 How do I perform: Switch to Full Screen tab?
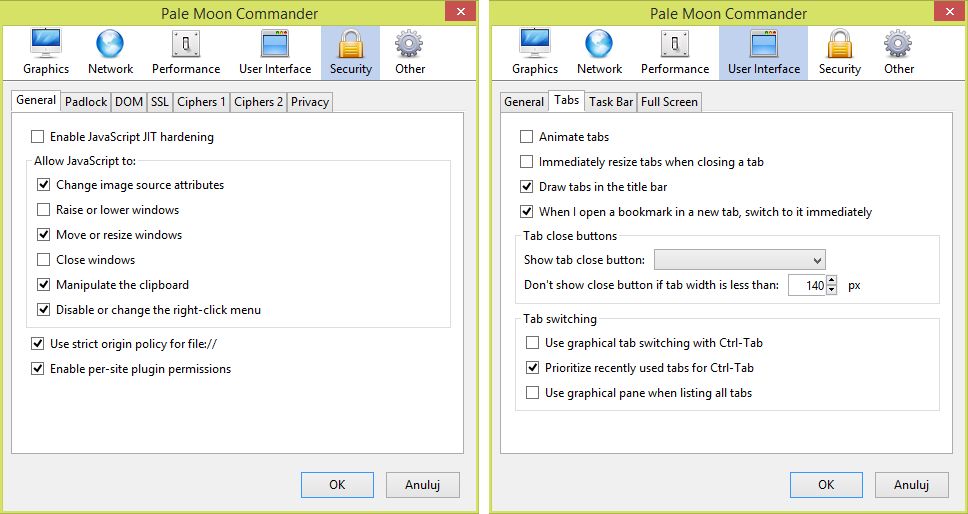click(x=669, y=102)
